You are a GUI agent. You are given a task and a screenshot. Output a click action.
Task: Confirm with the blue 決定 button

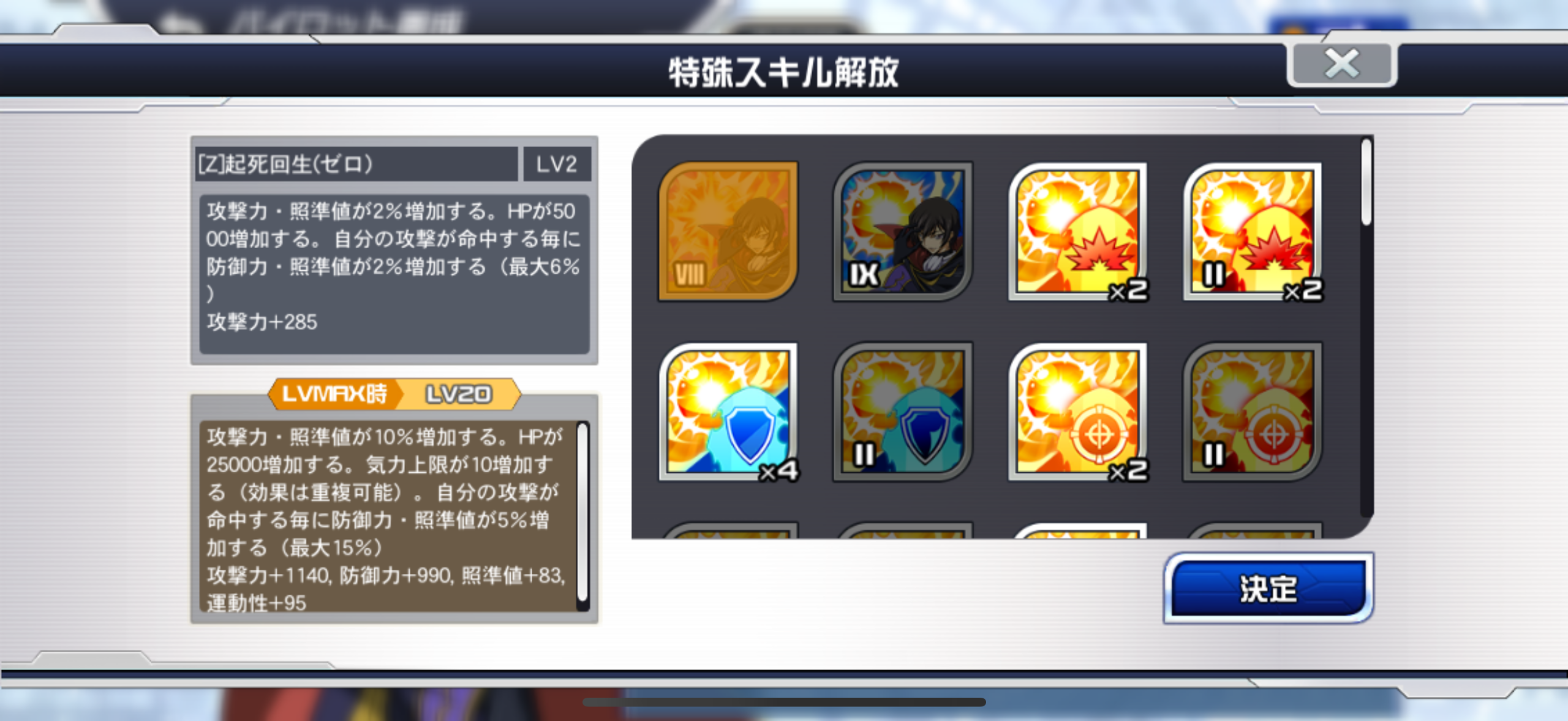(x=1268, y=588)
